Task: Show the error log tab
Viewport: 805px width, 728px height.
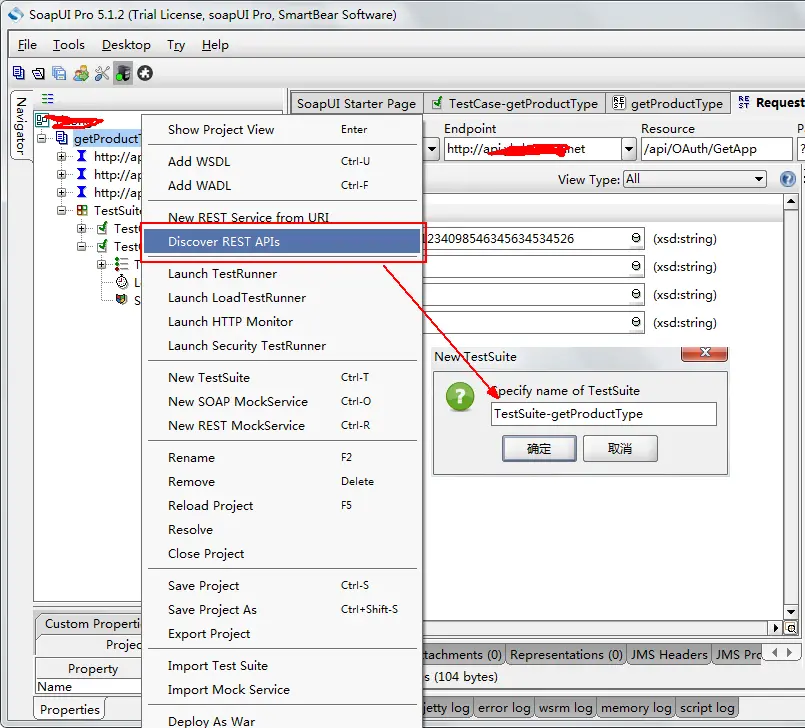Action: [x=504, y=708]
